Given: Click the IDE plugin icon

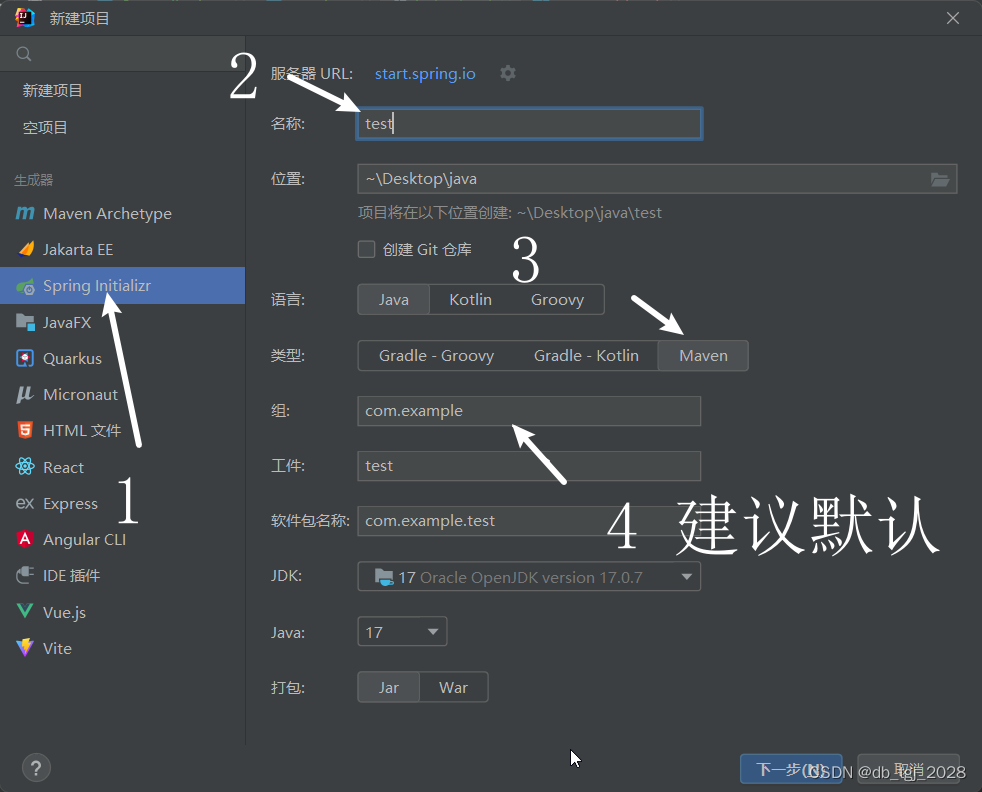Looking at the screenshot, I should click(x=25, y=575).
